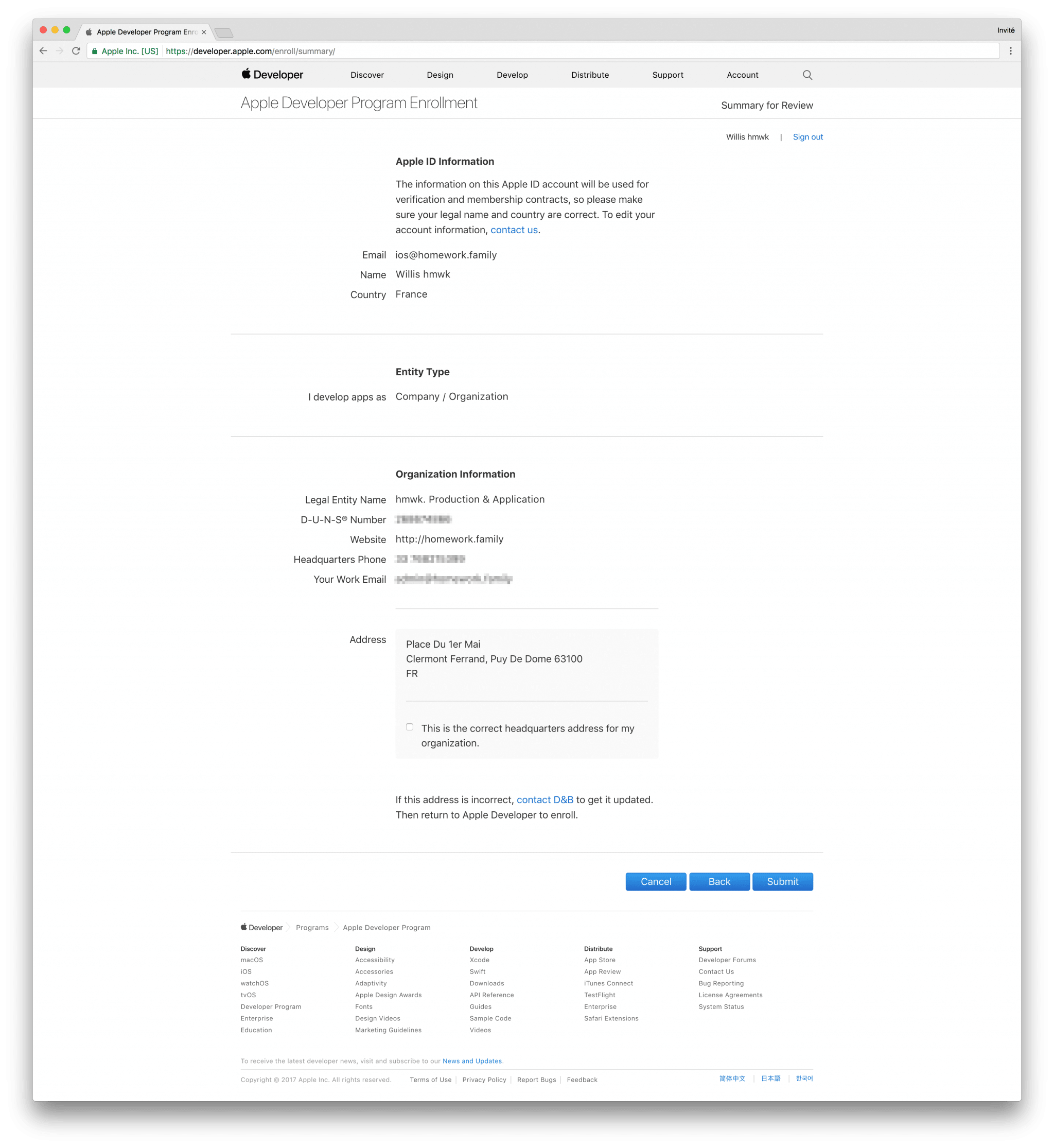Open Swift footer link
The height and width of the screenshot is (1148, 1054).
[478, 972]
